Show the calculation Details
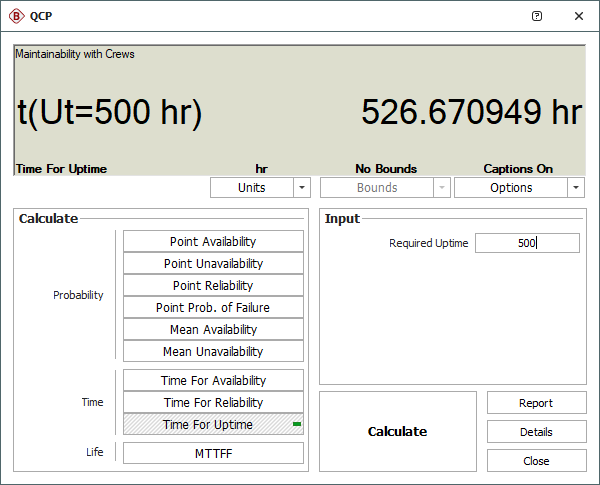This screenshot has height=485, width=600. pos(536,432)
